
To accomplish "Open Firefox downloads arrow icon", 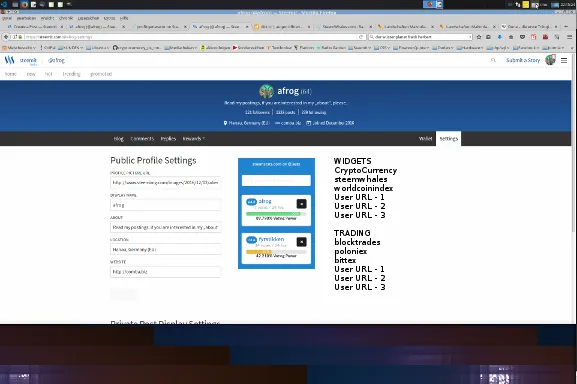I will [500, 37].
